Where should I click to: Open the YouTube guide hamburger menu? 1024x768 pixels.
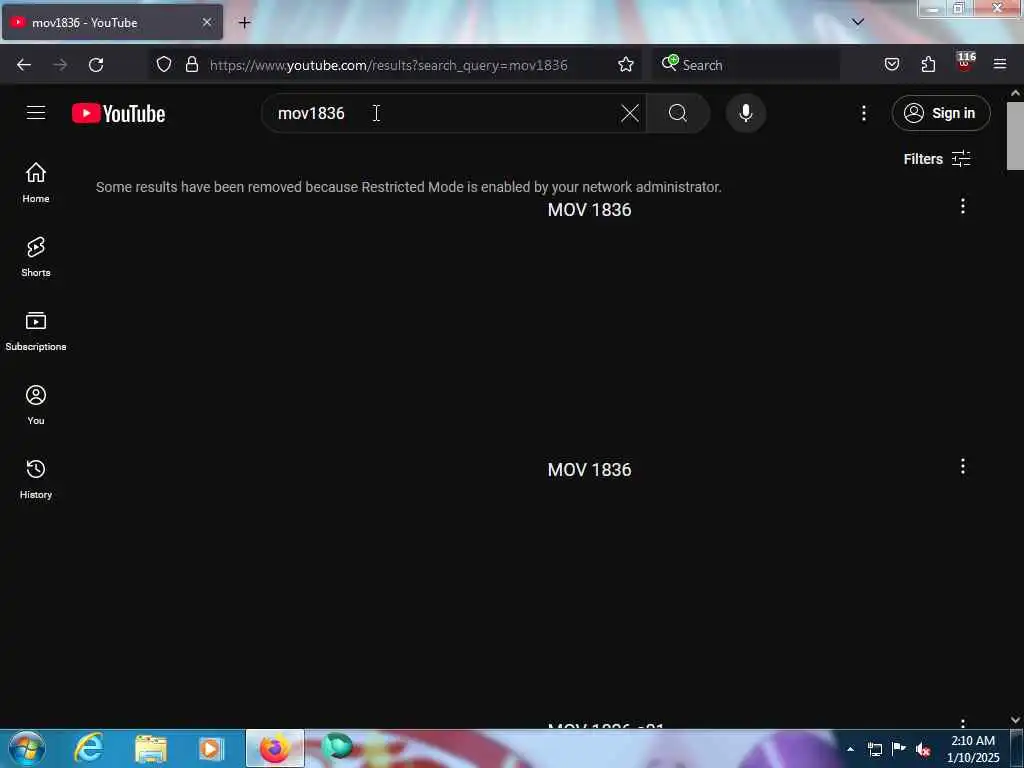[36, 113]
